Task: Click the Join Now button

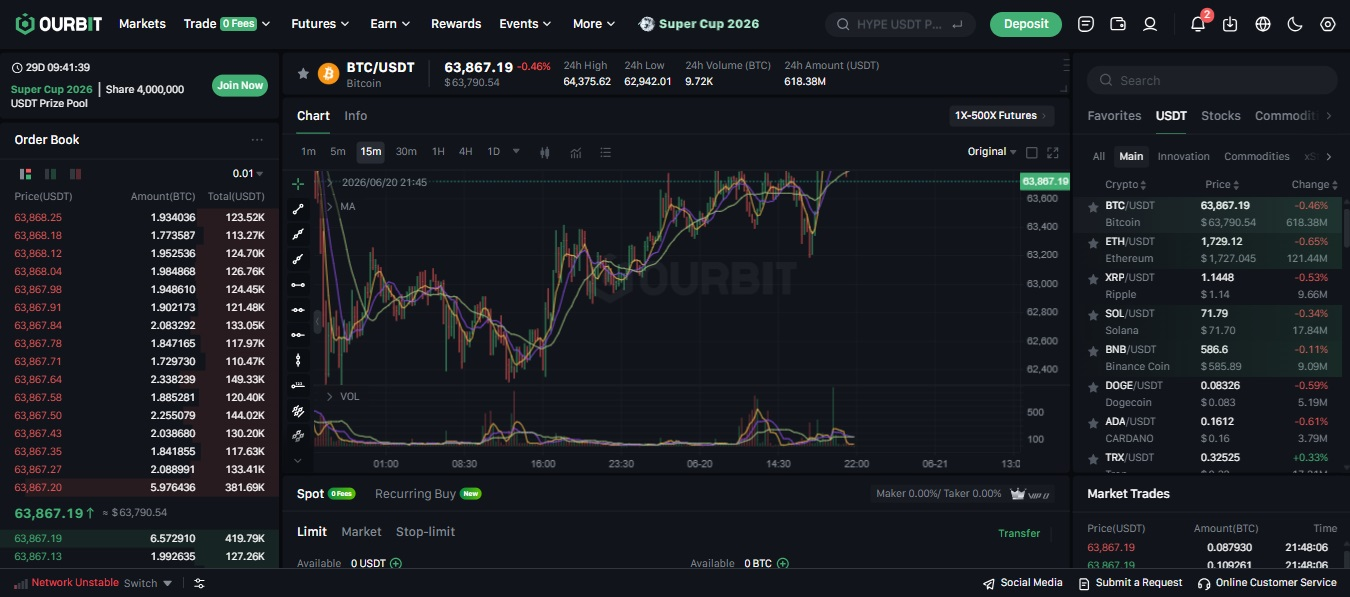Action: click(240, 85)
